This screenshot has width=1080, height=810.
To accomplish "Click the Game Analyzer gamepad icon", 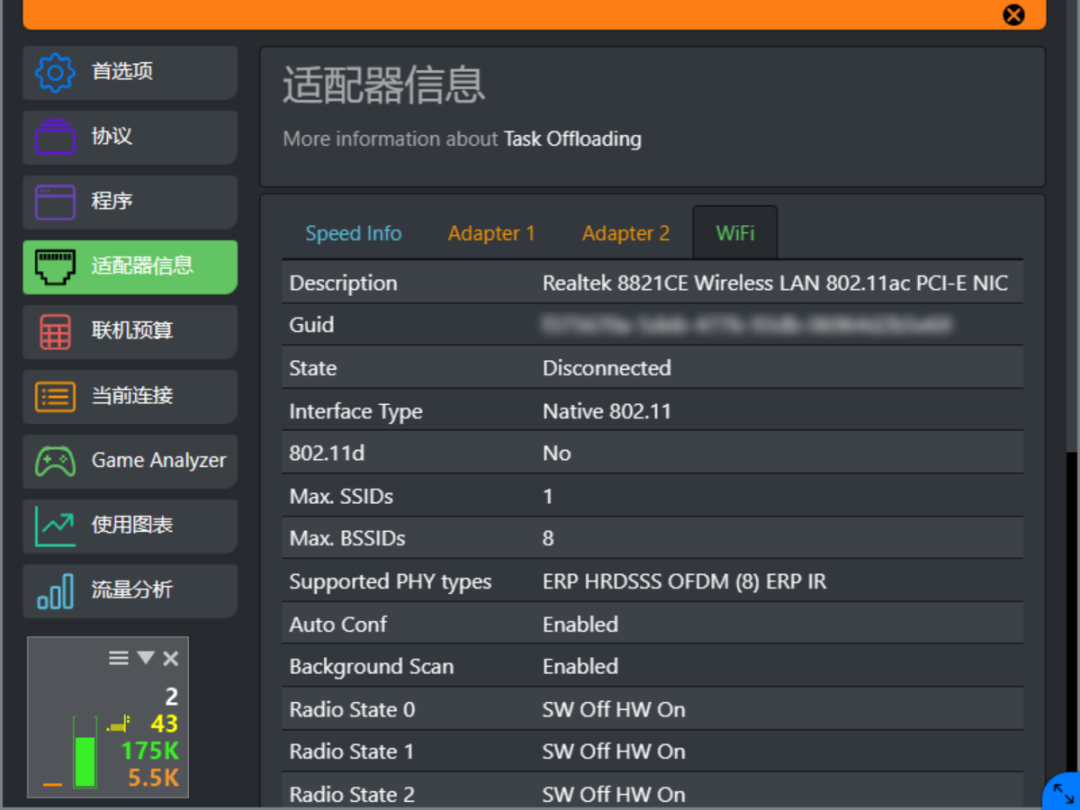I will (55, 461).
